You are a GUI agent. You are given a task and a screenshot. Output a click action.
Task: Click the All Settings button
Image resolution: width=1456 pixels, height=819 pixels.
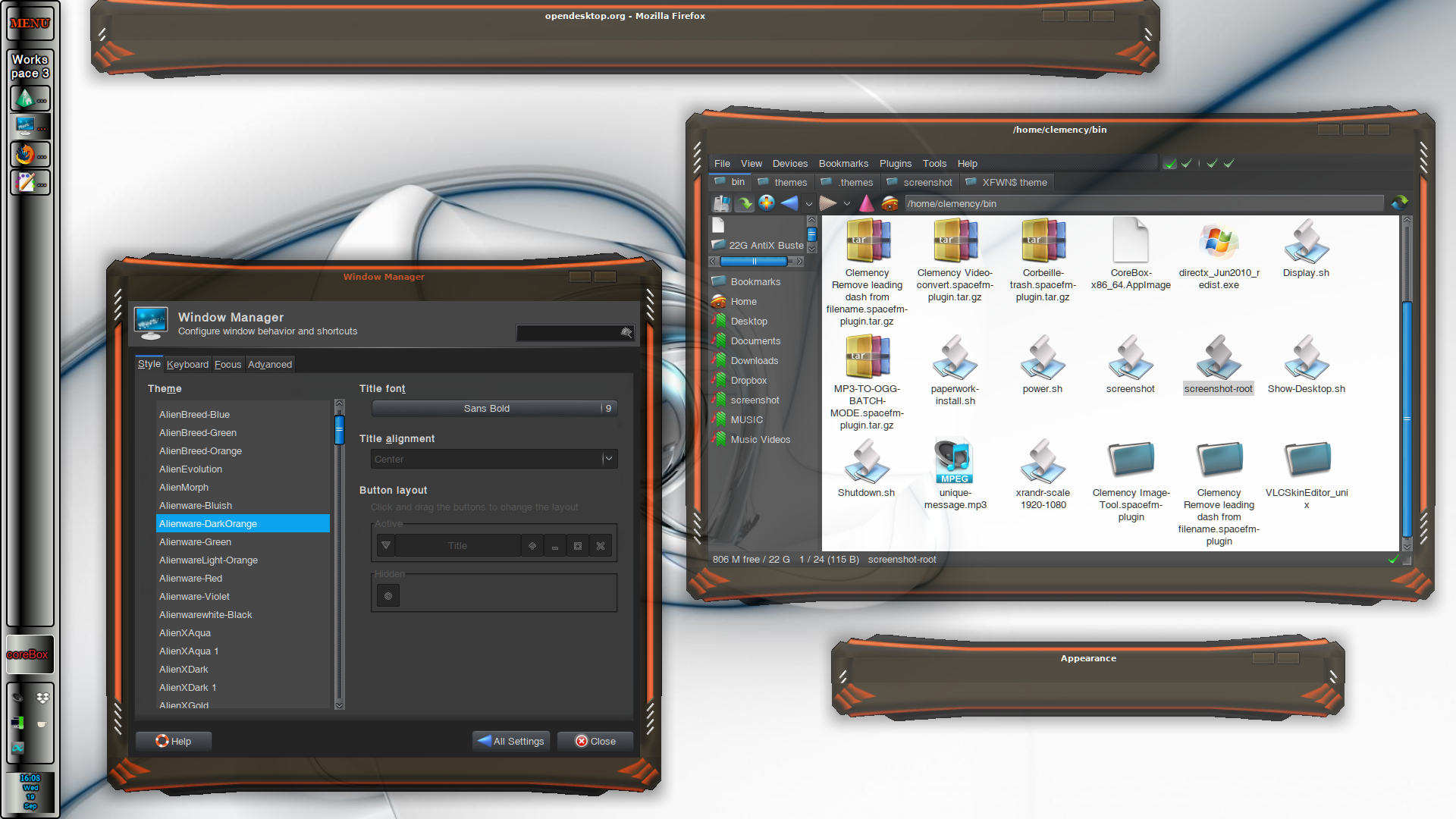[x=510, y=741]
